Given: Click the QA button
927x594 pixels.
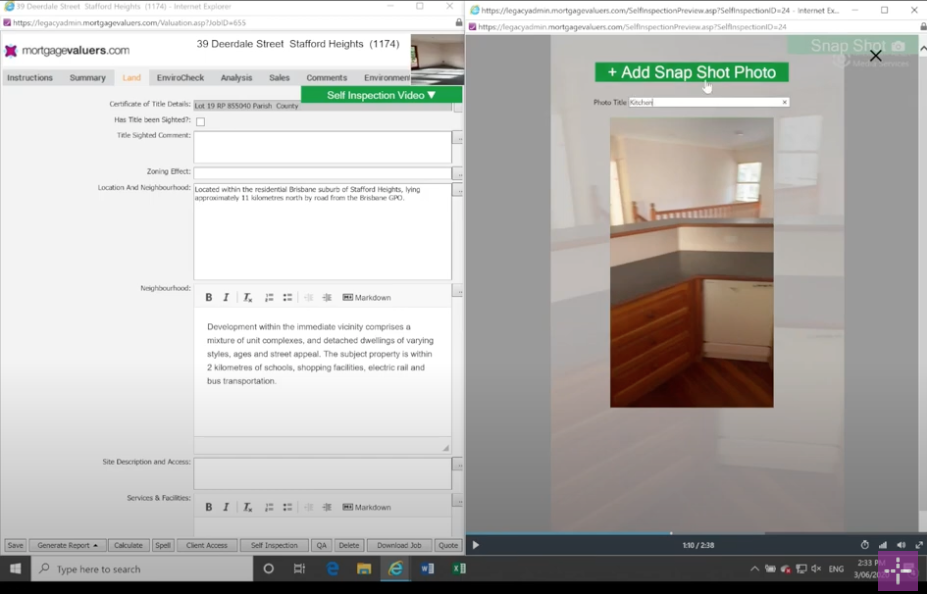Looking at the screenshot, I should (322, 545).
